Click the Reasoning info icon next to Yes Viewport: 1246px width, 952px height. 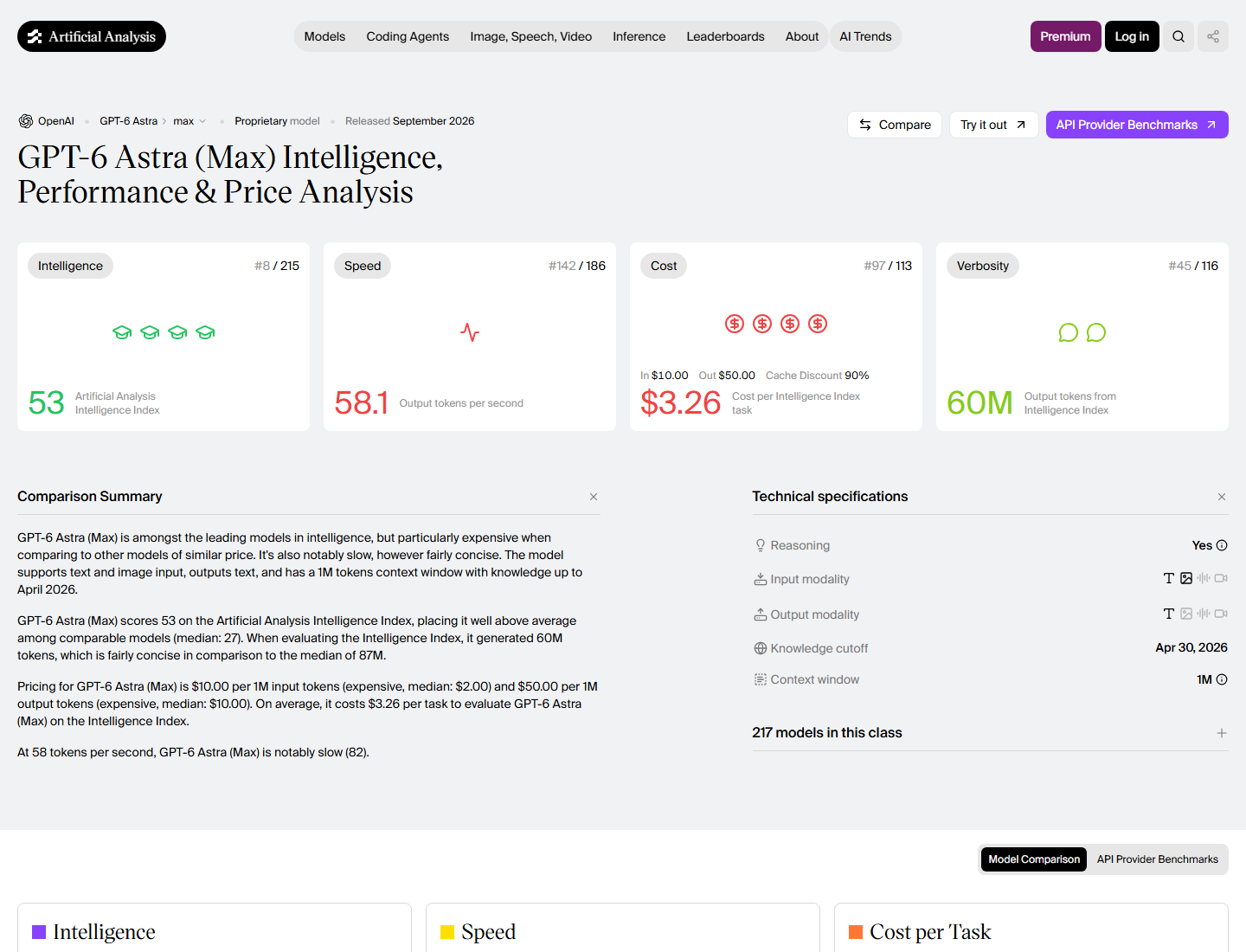1222,545
